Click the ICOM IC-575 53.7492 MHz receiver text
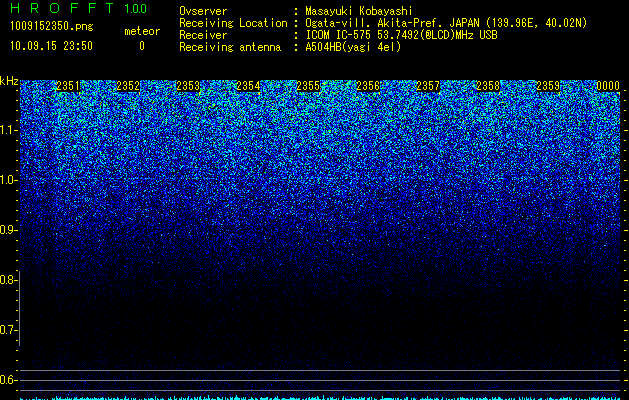Screen dimensions: 629x400 (x=401, y=35)
